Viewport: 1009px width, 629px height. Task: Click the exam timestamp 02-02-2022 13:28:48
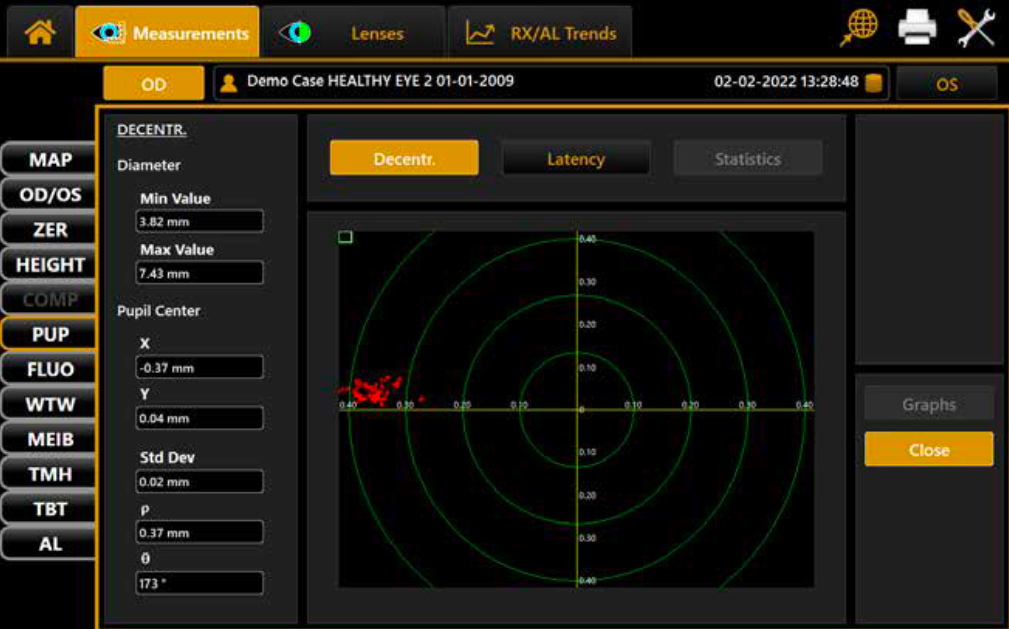click(786, 82)
